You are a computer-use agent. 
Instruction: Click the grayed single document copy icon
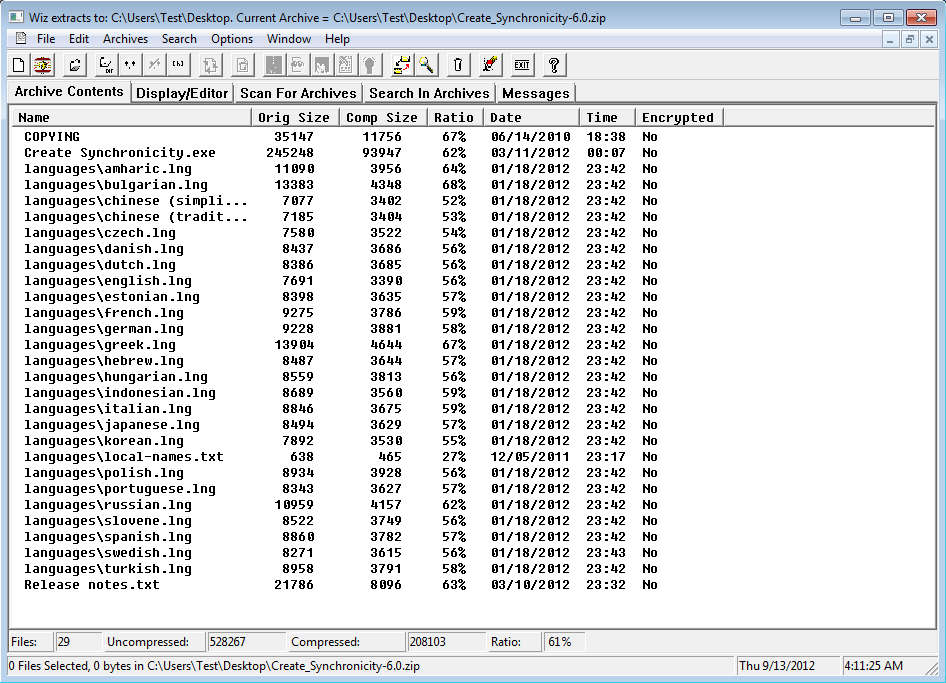pos(242,65)
